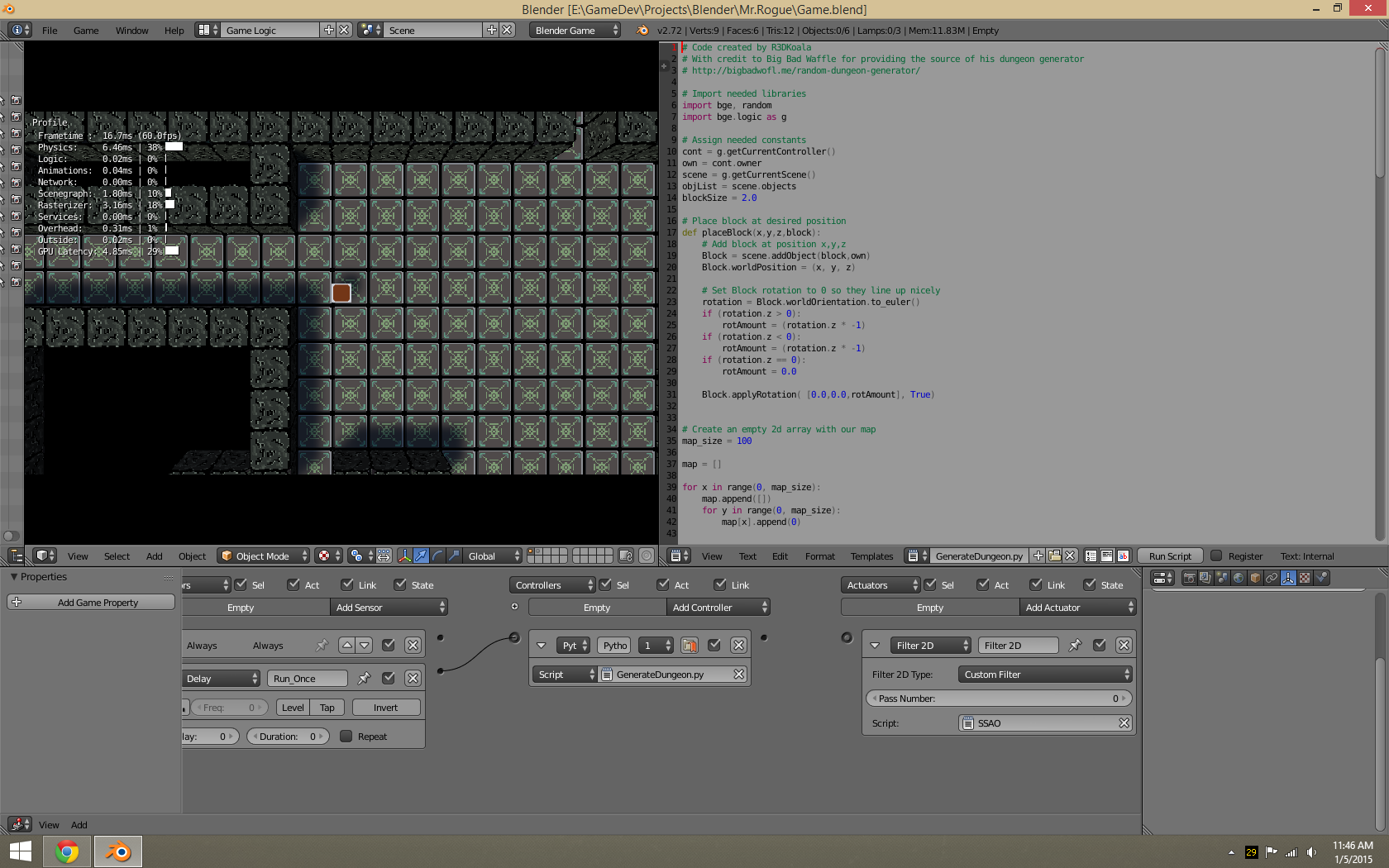1389x868 pixels.
Task: Open the Add Sensor dropdown
Action: [x=389, y=608]
